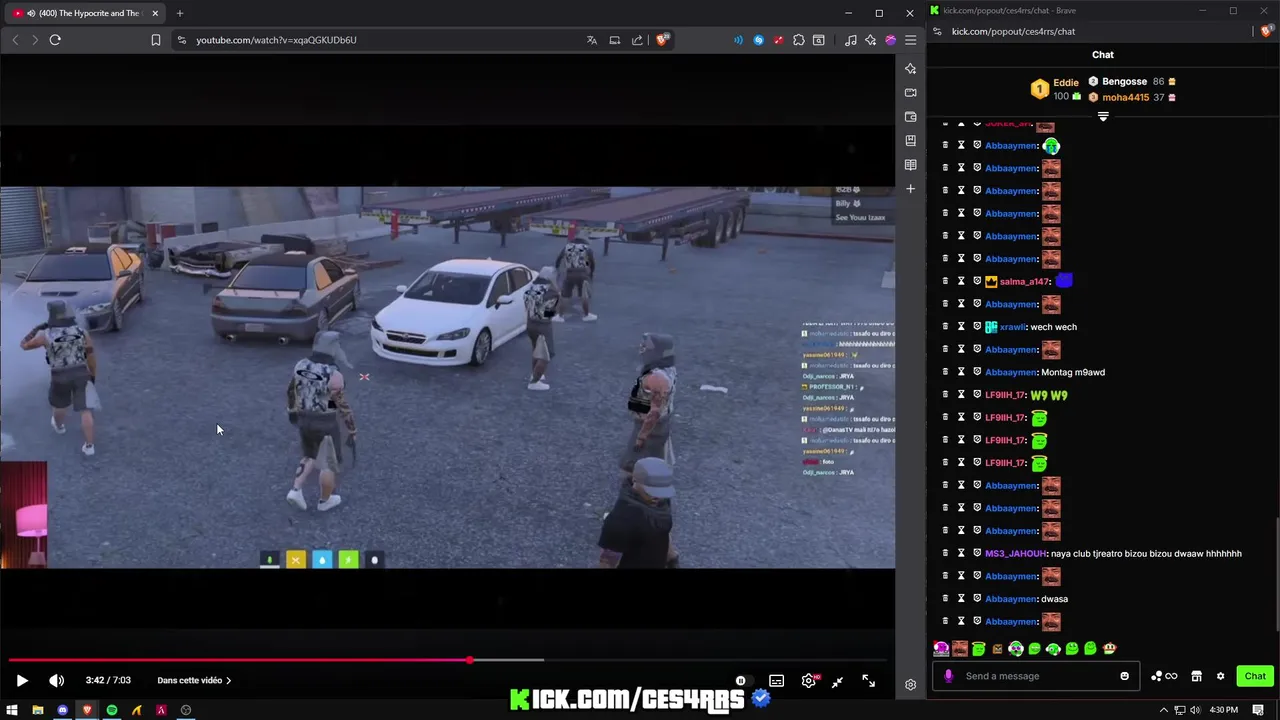Bookmark the current YouTube page
This screenshot has width=1280, height=720.
point(156,40)
